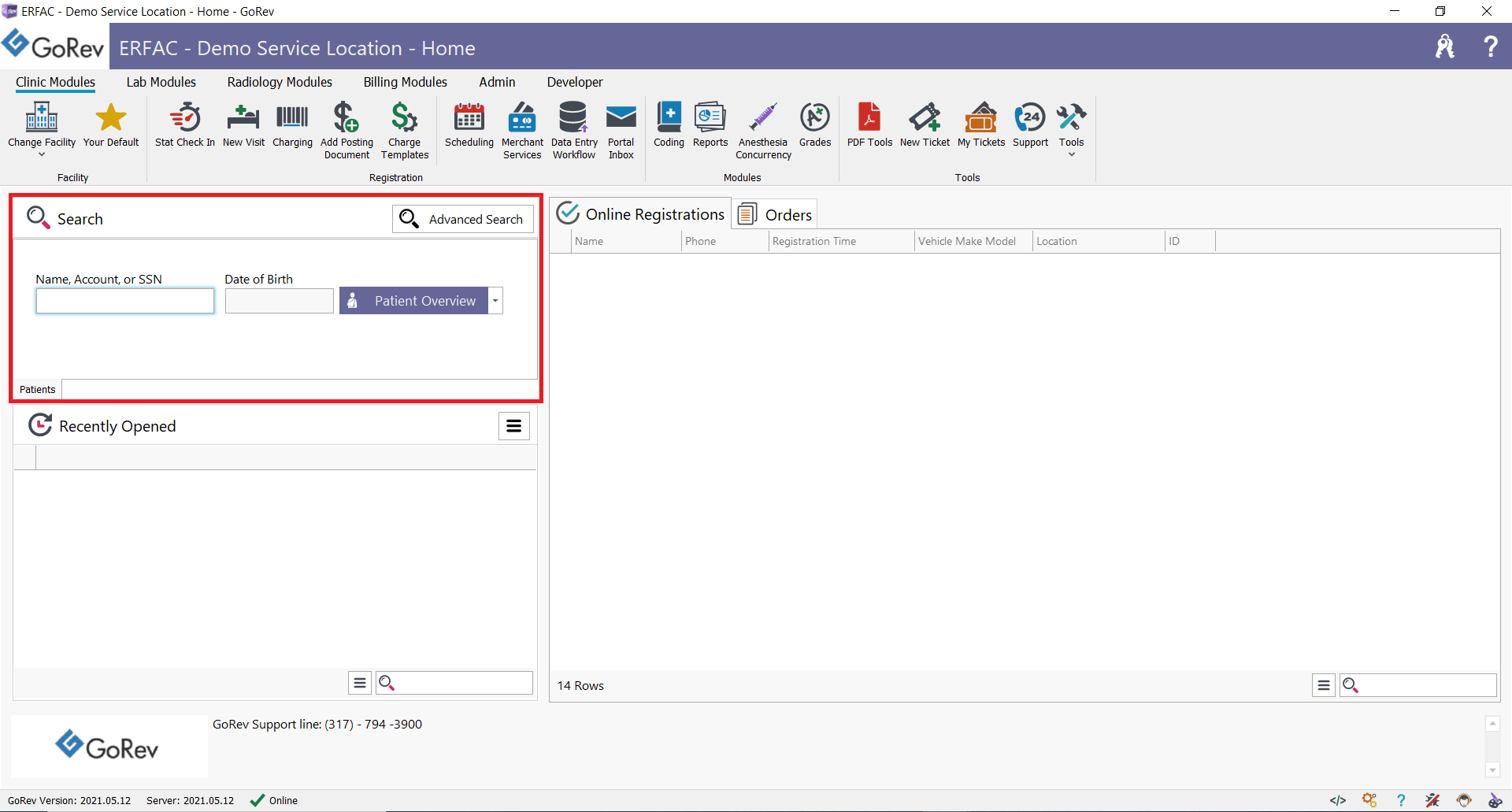The image size is (1512, 812).
Task: Click the Online Registrations filter search box
Action: coord(1418,685)
